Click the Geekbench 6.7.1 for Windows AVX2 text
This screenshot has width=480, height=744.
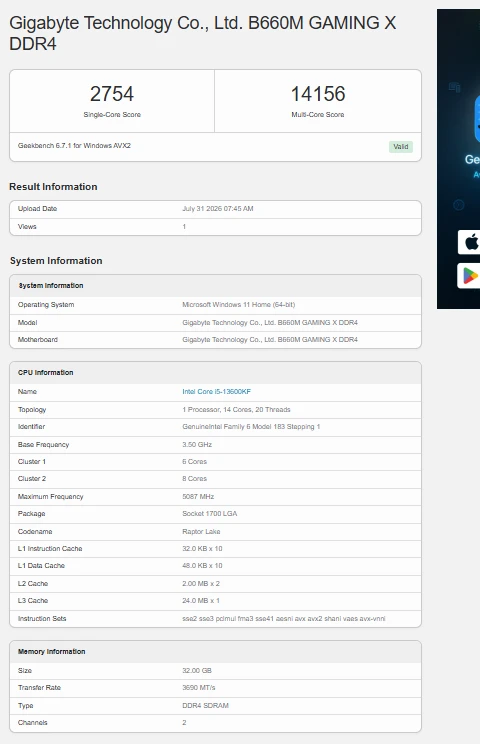[x=74, y=146]
